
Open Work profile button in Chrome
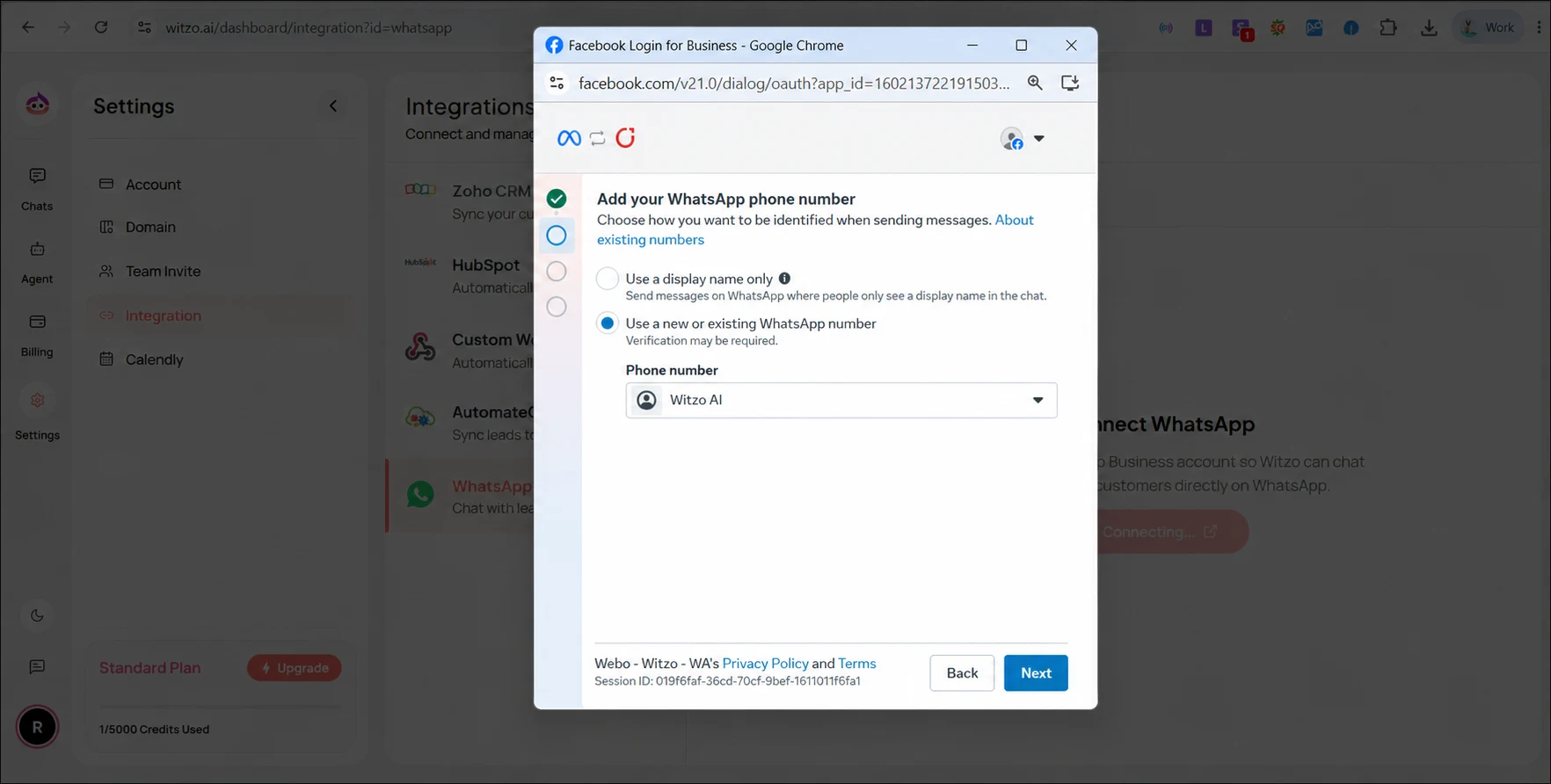click(x=1489, y=27)
